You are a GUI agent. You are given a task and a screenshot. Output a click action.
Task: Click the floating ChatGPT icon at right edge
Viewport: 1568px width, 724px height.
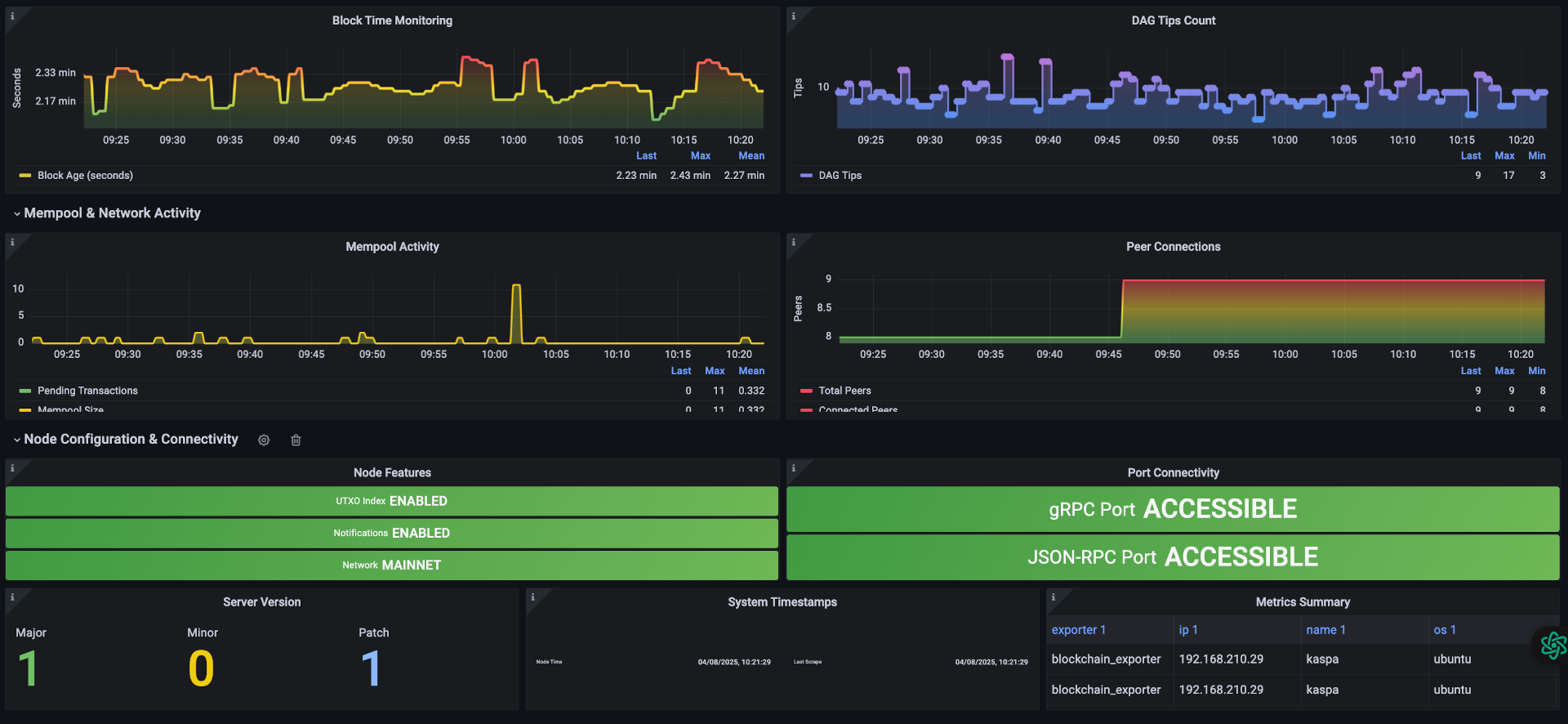[x=1552, y=646]
